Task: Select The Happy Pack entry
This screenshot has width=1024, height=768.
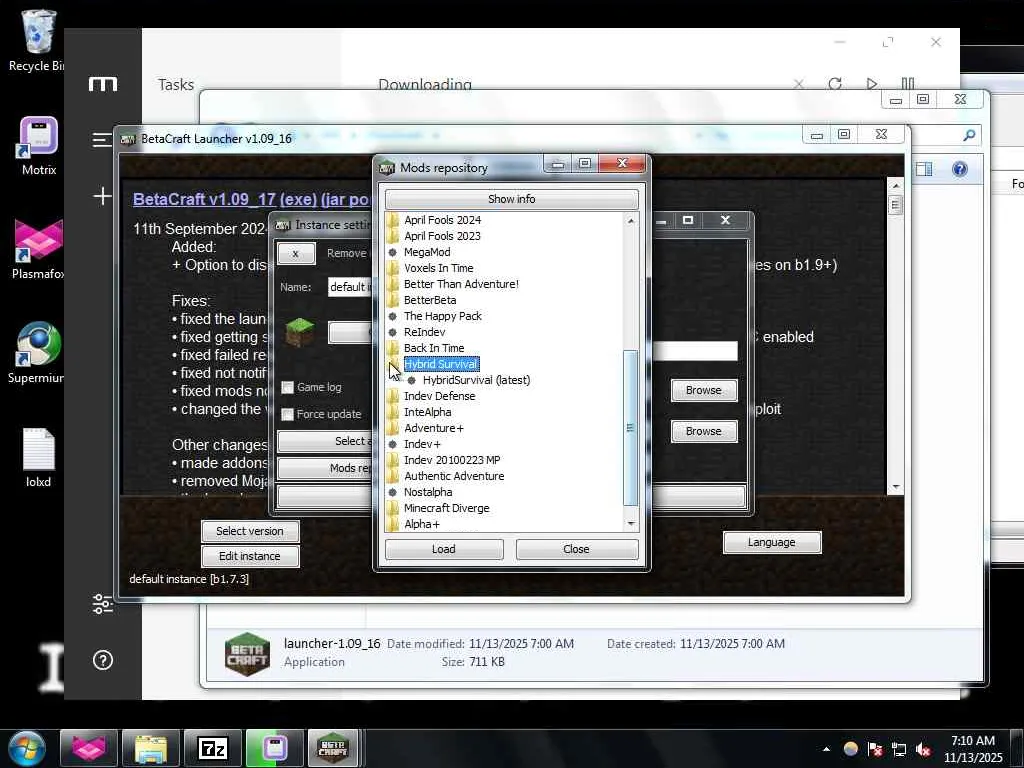Action: point(443,316)
